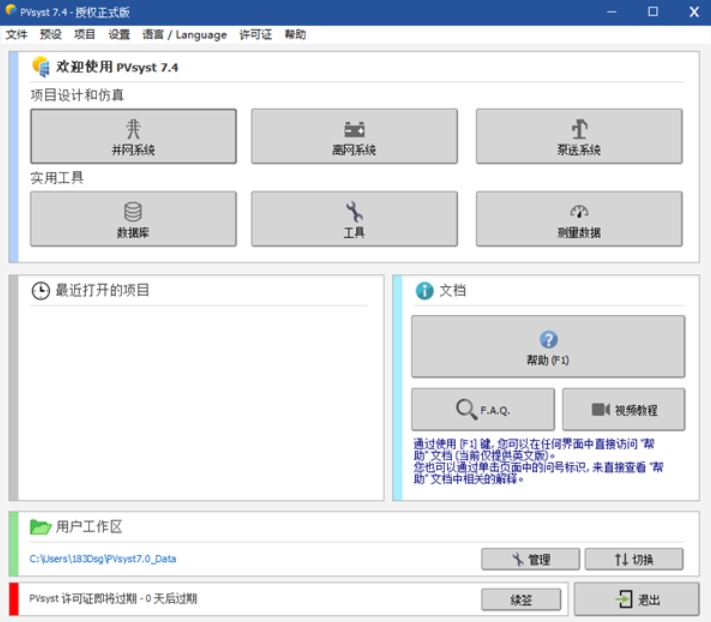Click the 续签 license renew button
This screenshot has height=622, width=711.
(521, 600)
